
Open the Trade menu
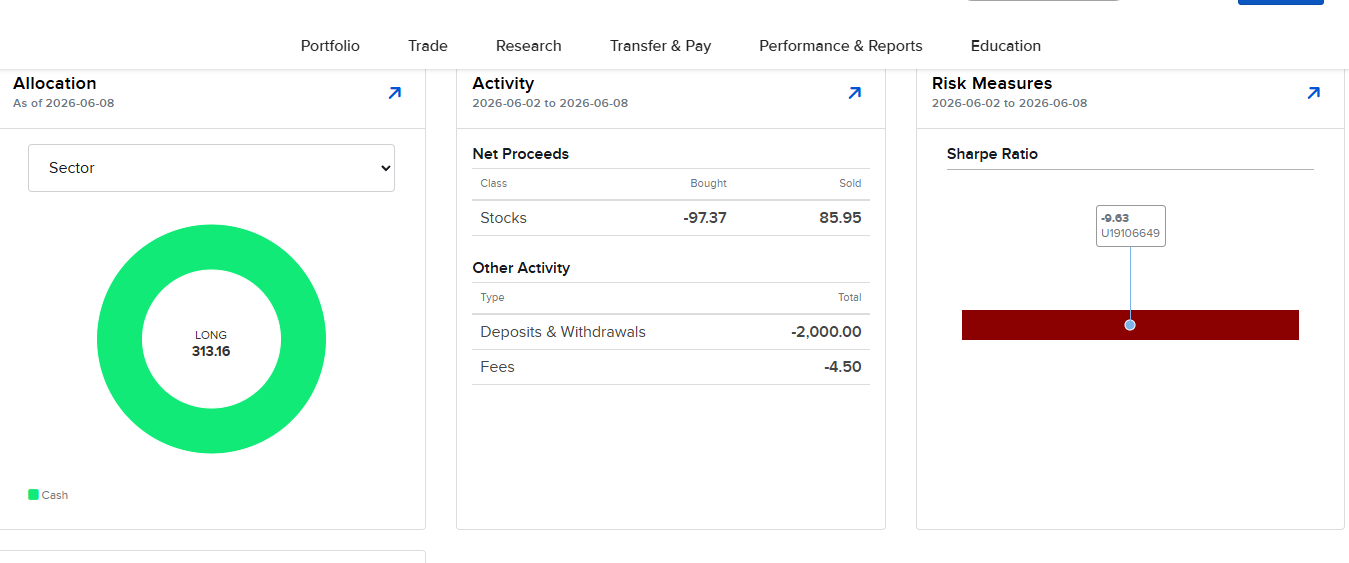[x=428, y=46]
